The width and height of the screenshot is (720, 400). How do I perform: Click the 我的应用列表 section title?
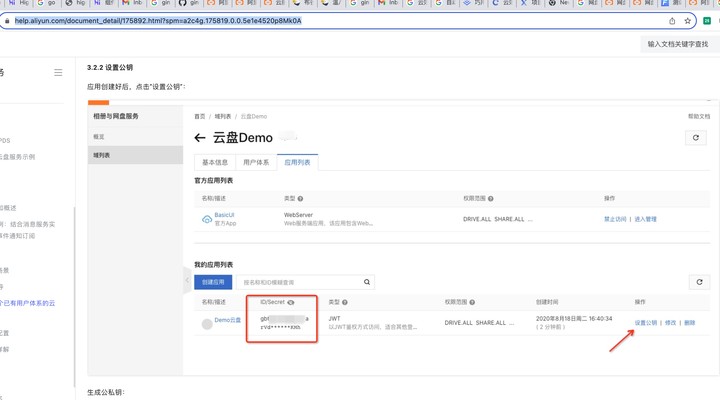[214, 265]
